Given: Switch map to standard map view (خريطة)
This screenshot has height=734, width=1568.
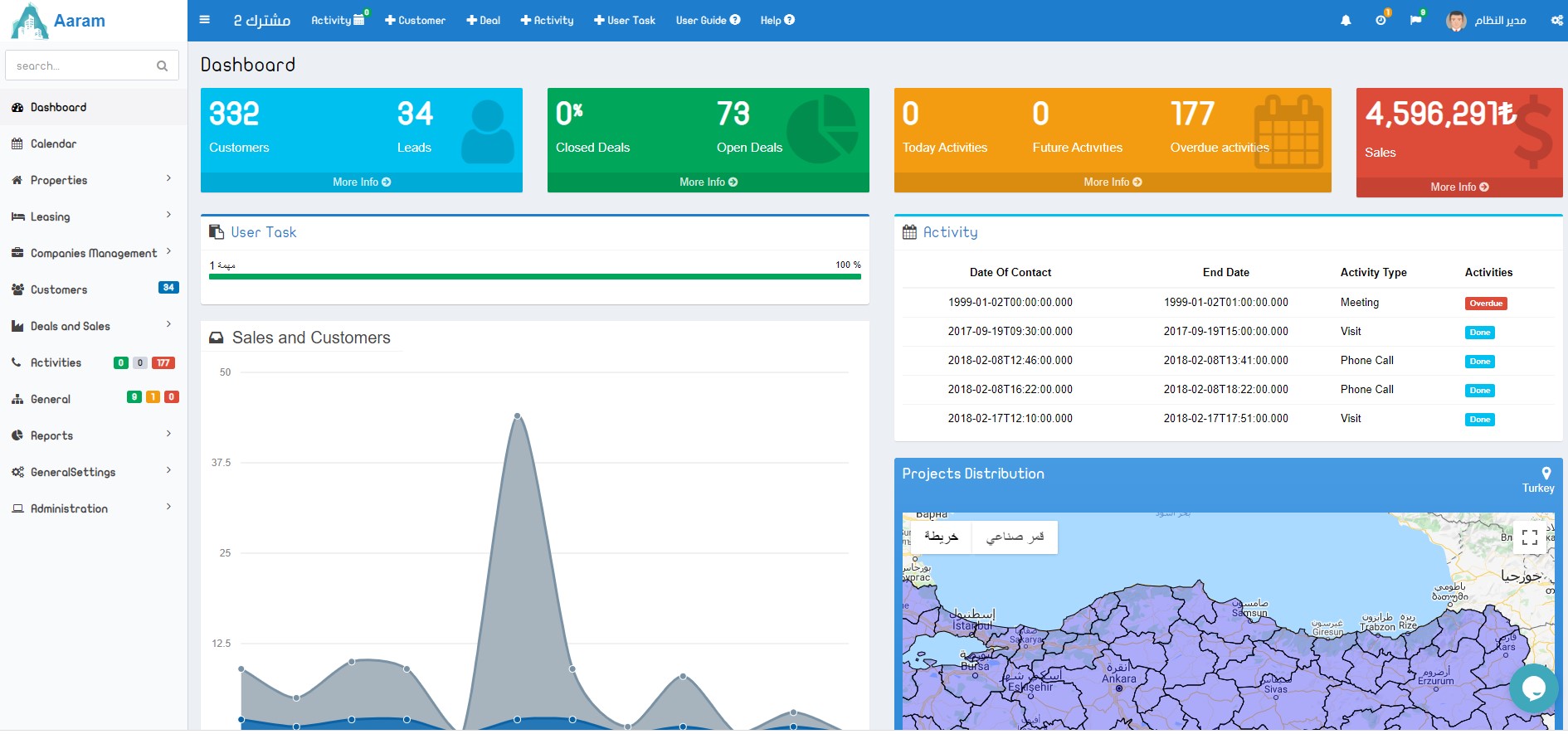Looking at the screenshot, I should (x=941, y=537).
